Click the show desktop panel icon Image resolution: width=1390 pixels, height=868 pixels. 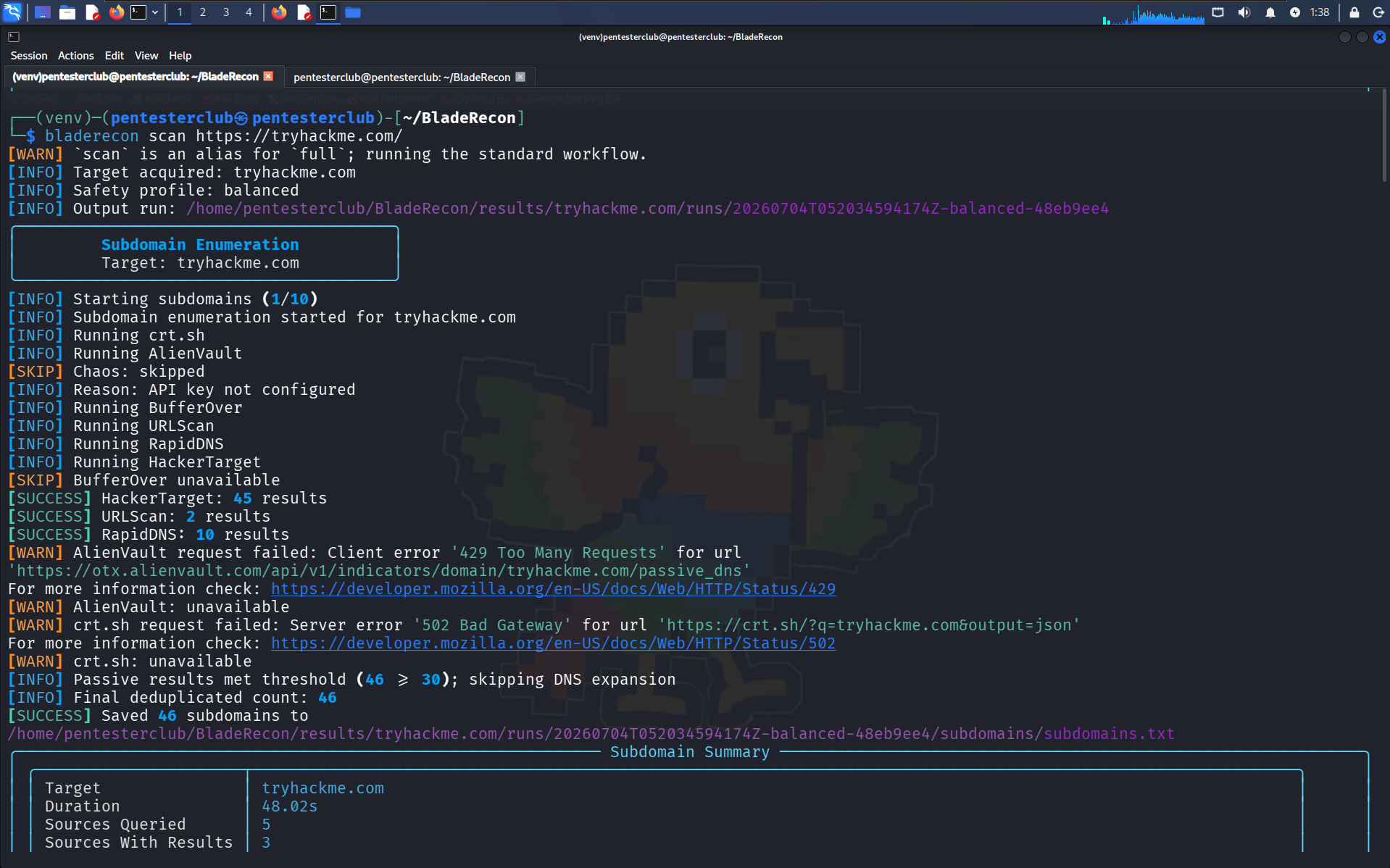pos(42,12)
